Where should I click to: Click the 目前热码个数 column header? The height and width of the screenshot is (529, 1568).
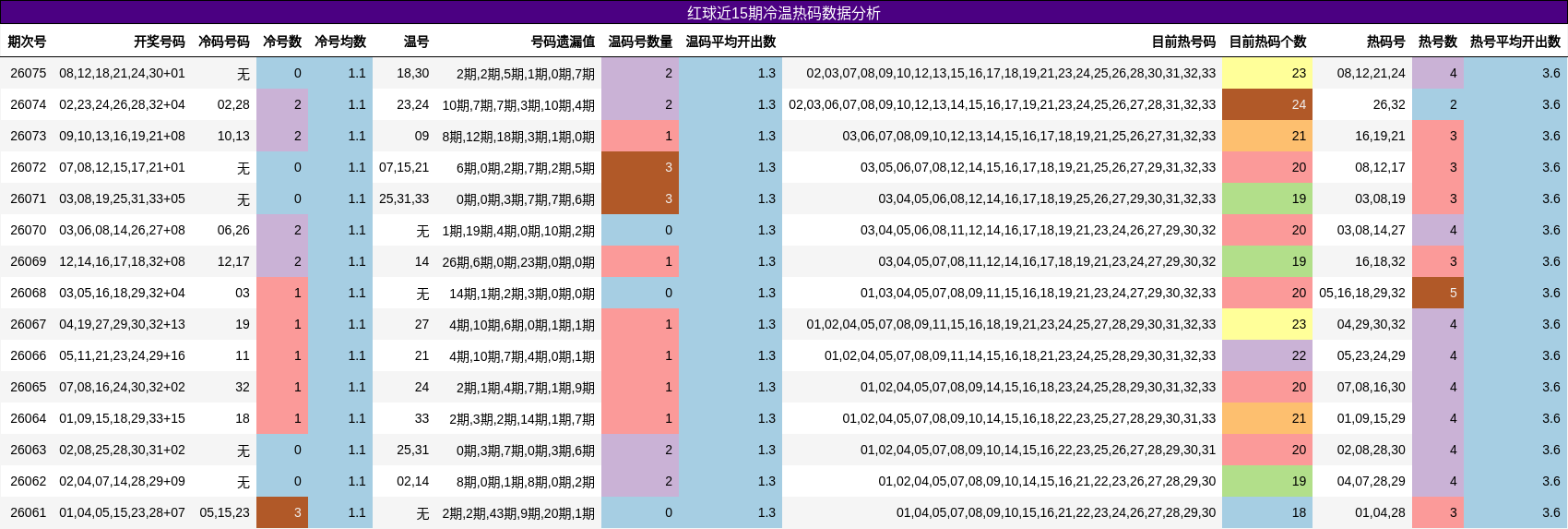coord(1267,42)
